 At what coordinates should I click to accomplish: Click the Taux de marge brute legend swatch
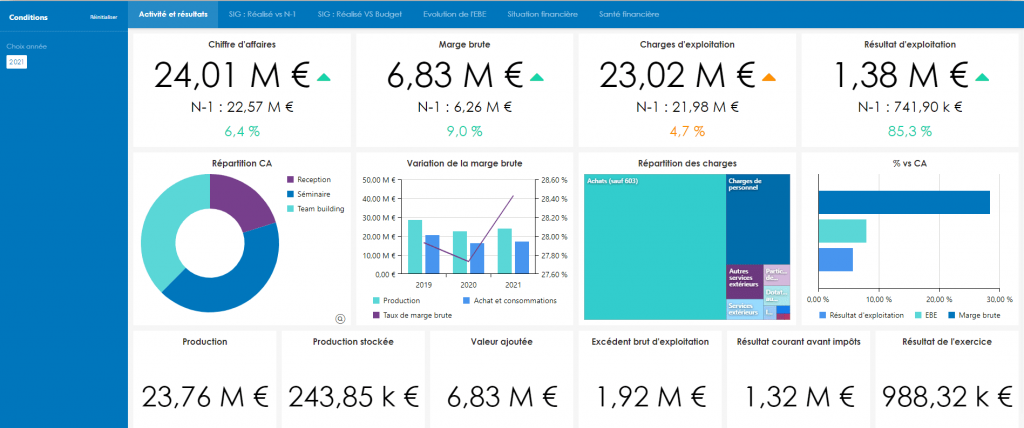tap(376, 315)
